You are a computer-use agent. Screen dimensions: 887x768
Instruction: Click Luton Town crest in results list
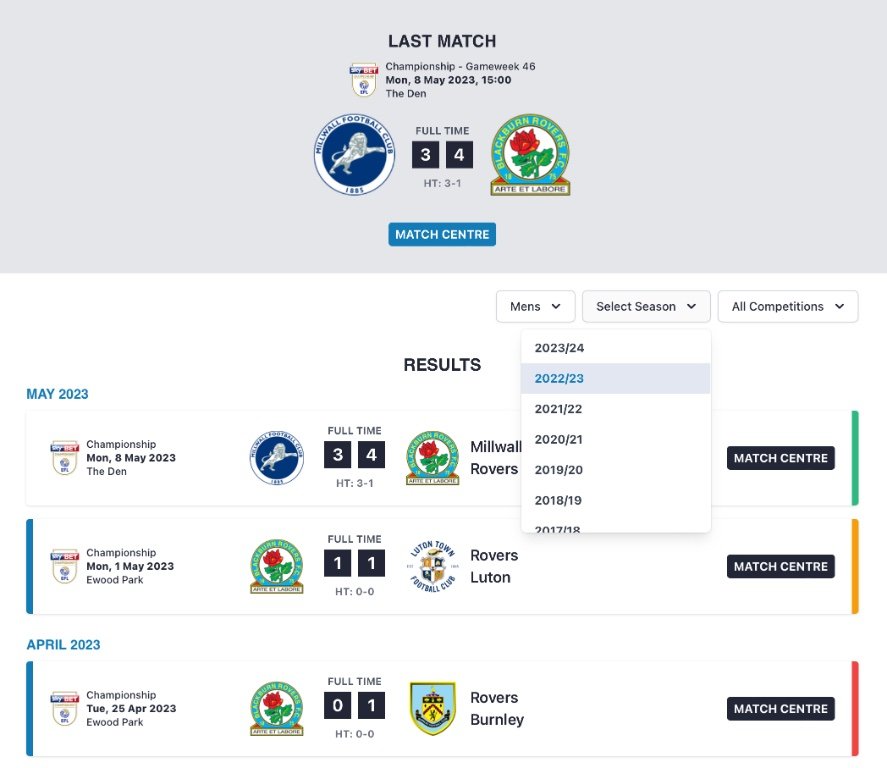(x=433, y=566)
